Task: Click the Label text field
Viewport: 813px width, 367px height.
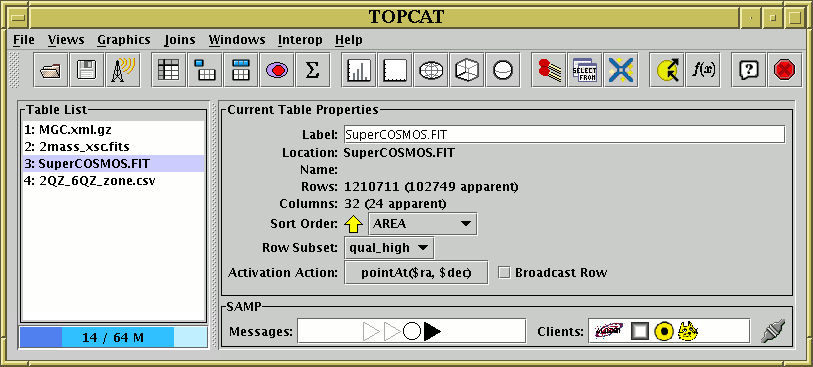Action: point(564,134)
